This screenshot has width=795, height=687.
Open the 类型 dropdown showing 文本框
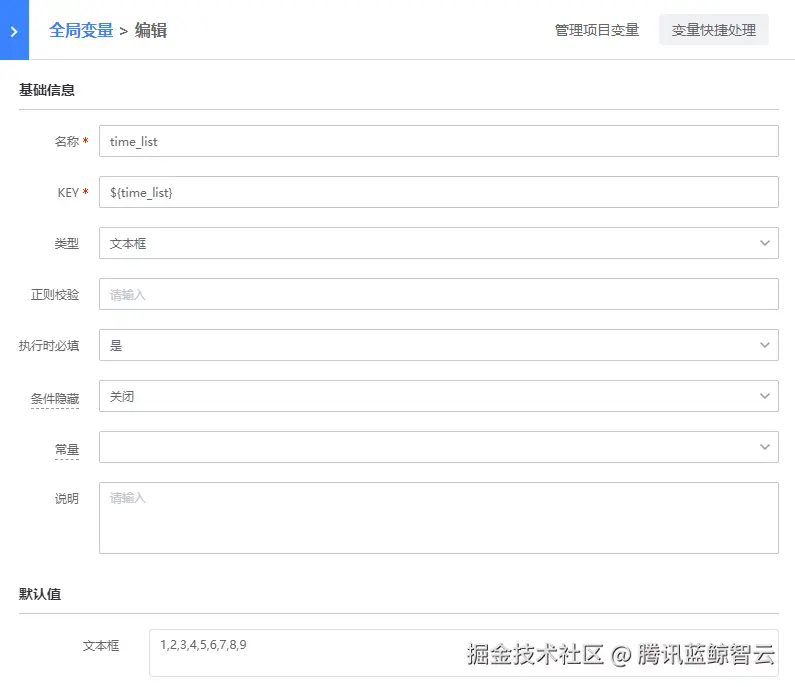439,243
